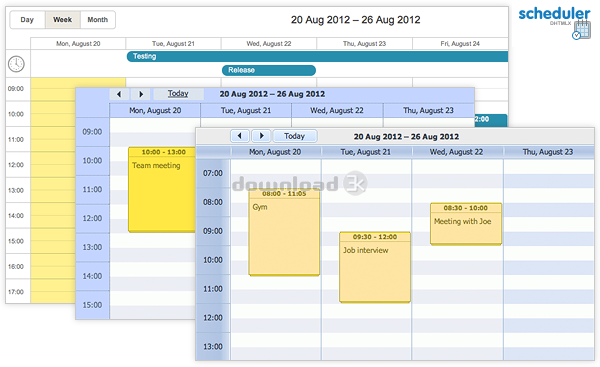The height and width of the screenshot is (367, 600).
Task: Open the Gym event 08:00 - 11:05
Action: pos(284,233)
